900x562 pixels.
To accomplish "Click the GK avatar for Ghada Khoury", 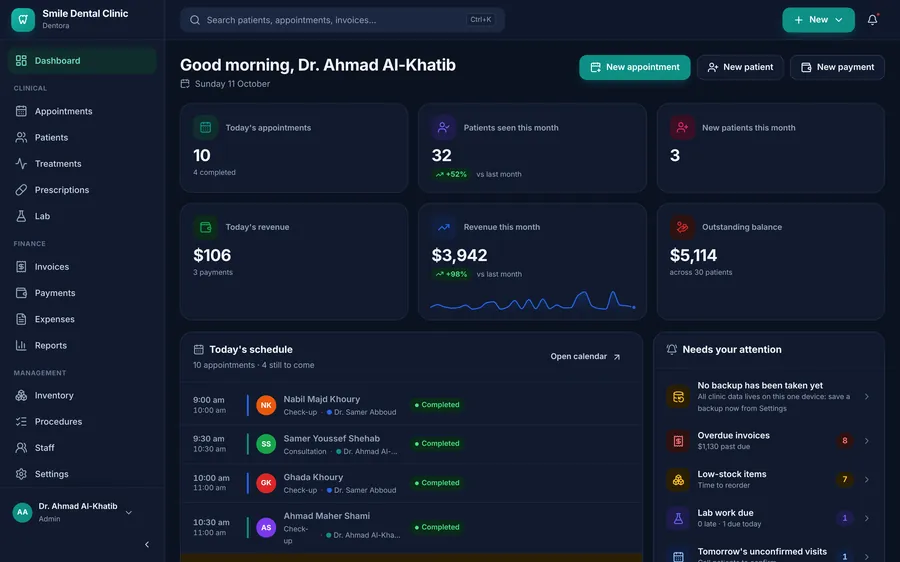I will (266, 483).
